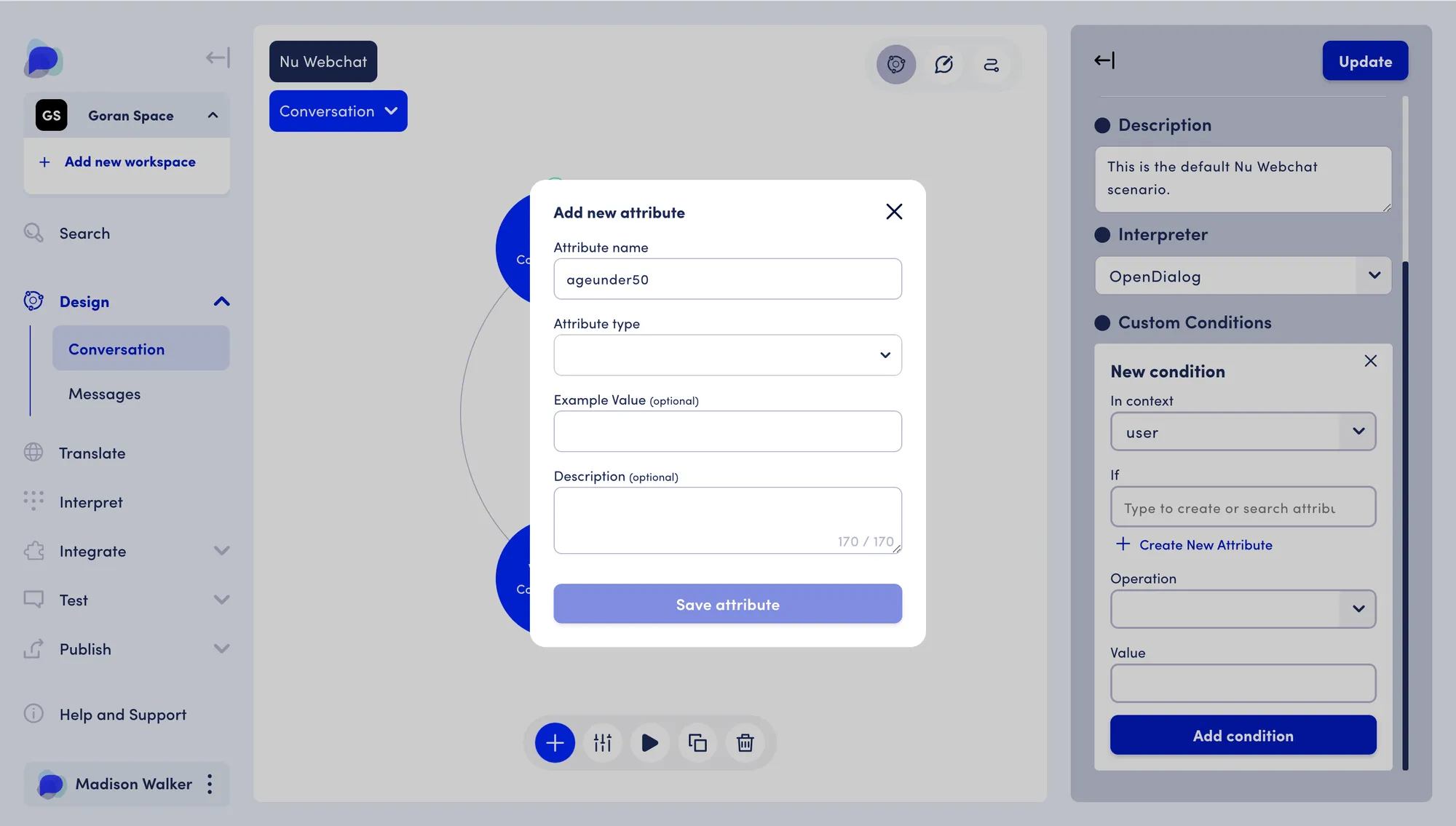Select the flow path icon in top toolbar
This screenshot has height=826, width=1456.
[x=991, y=64]
